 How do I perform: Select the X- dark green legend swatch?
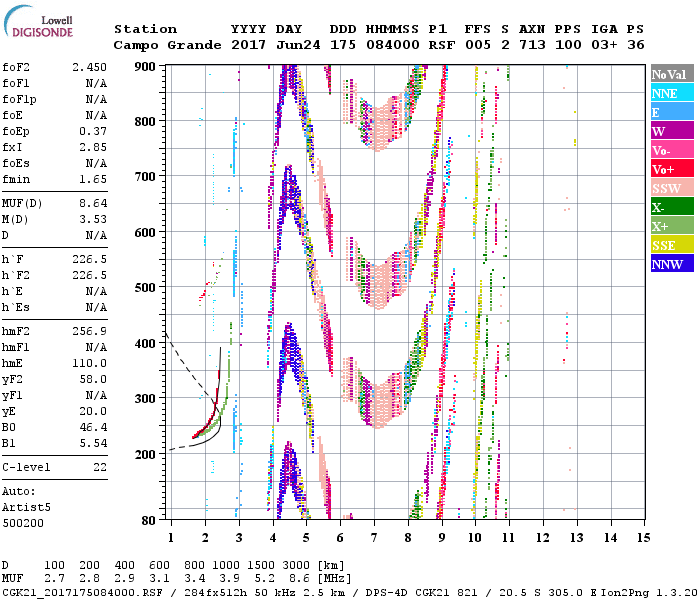tap(672, 207)
